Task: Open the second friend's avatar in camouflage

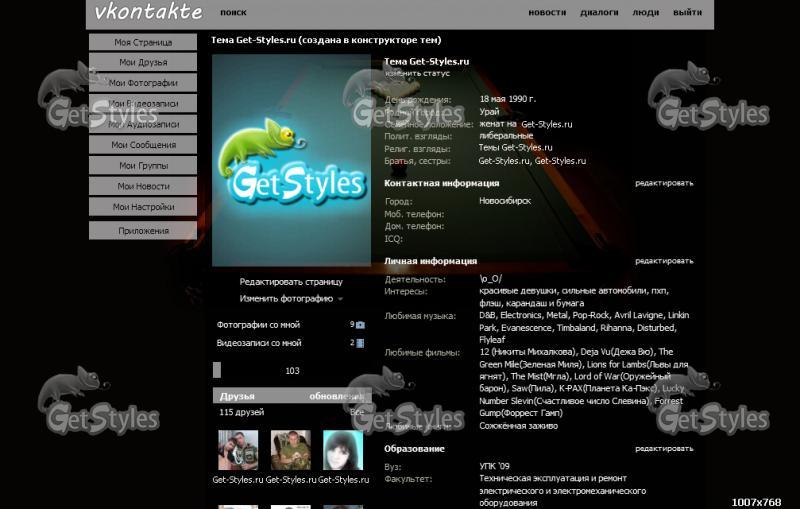Action: (x=290, y=450)
